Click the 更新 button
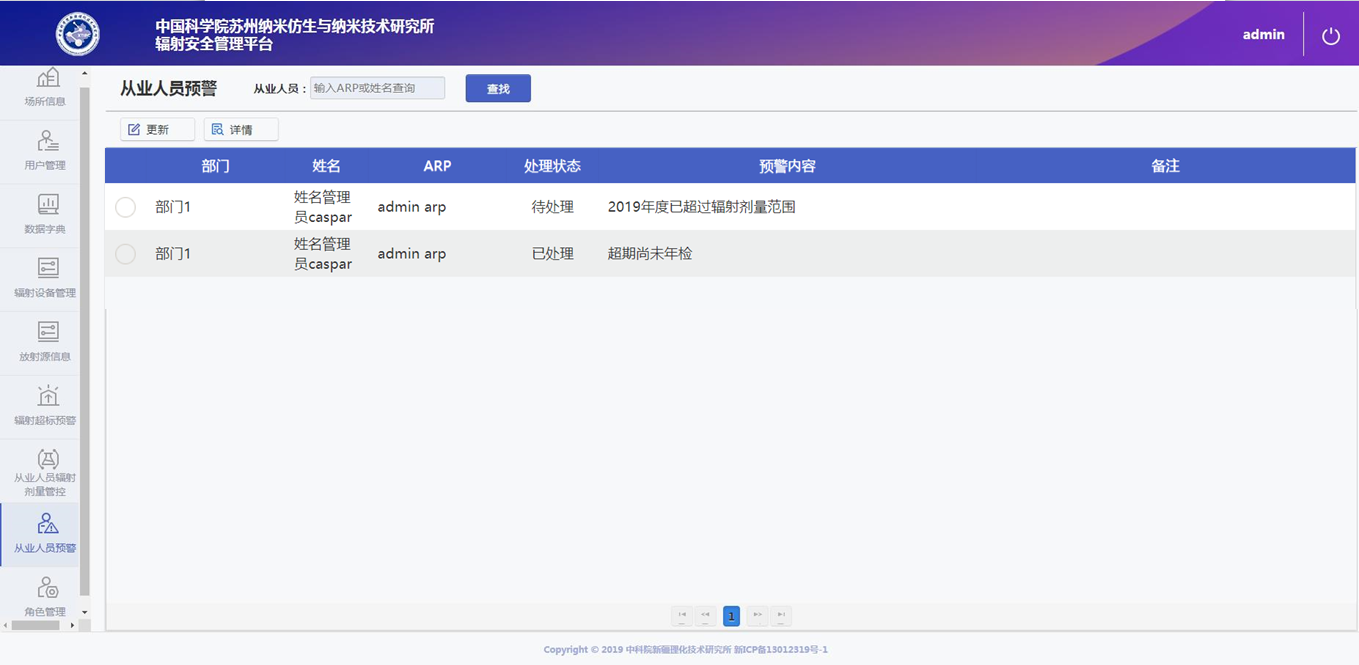 point(157,130)
